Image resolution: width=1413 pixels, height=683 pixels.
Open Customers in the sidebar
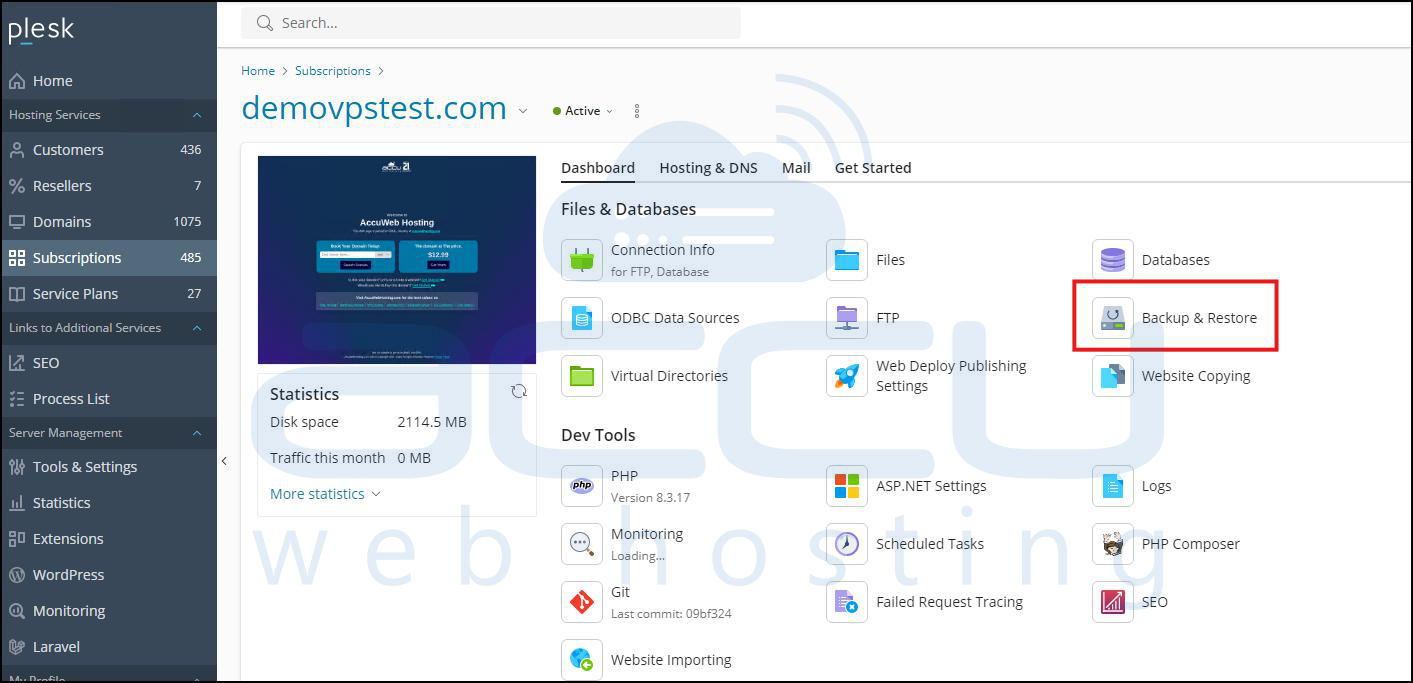pyautogui.click(x=108, y=150)
